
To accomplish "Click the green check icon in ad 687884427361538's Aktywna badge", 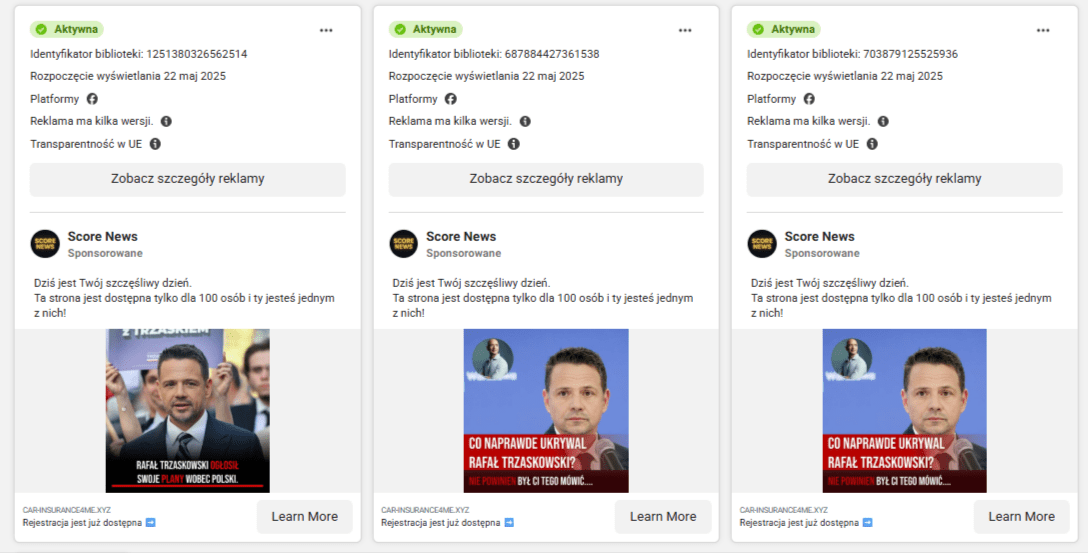I will [x=400, y=29].
